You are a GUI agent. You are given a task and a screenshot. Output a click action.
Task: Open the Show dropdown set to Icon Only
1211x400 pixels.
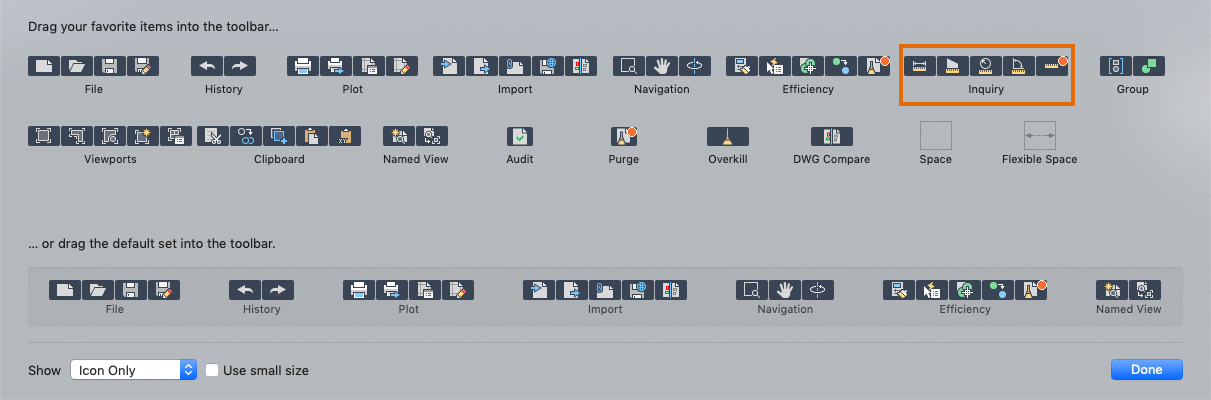[x=133, y=370]
